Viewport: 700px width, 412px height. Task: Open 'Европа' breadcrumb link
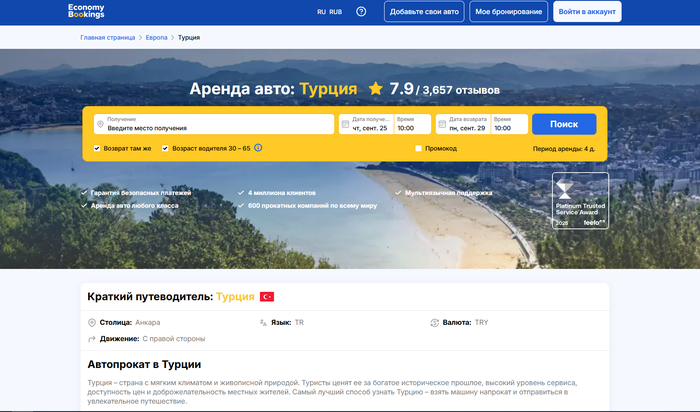(157, 37)
